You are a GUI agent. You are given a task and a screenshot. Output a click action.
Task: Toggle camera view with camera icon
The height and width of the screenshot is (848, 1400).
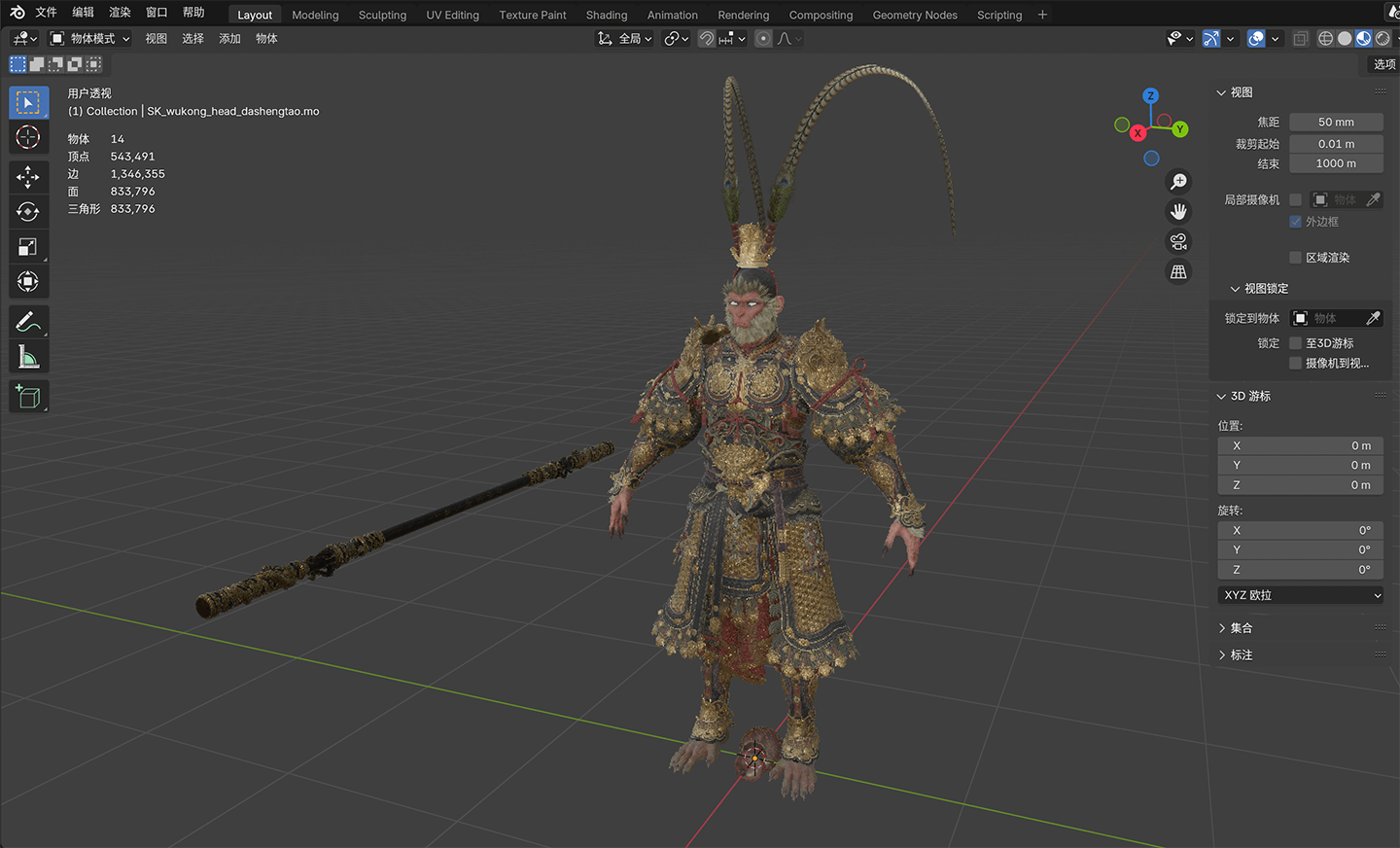pyautogui.click(x=1178, y=242)
